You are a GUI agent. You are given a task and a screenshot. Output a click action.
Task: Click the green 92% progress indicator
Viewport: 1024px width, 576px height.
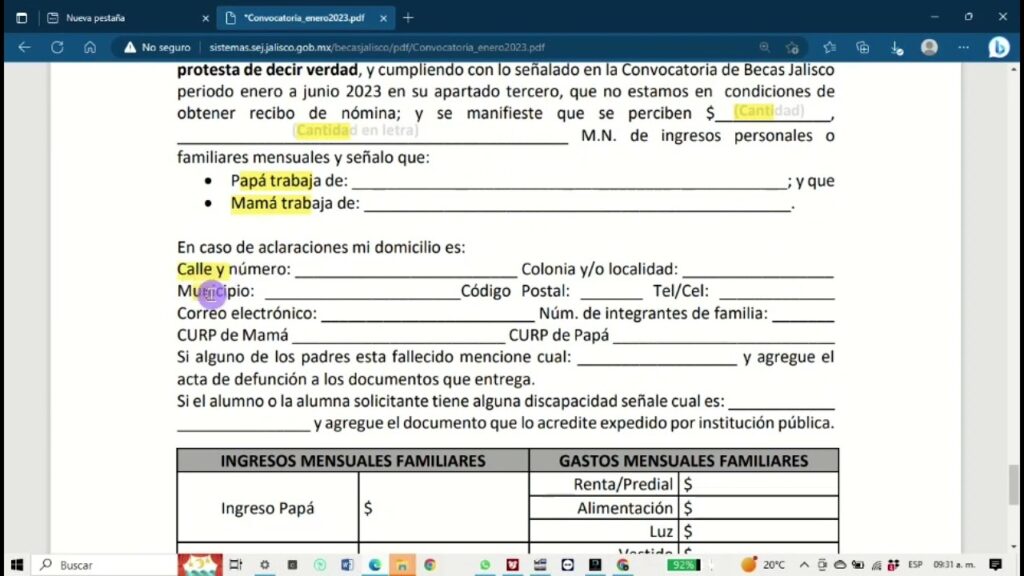pos(685,564)
